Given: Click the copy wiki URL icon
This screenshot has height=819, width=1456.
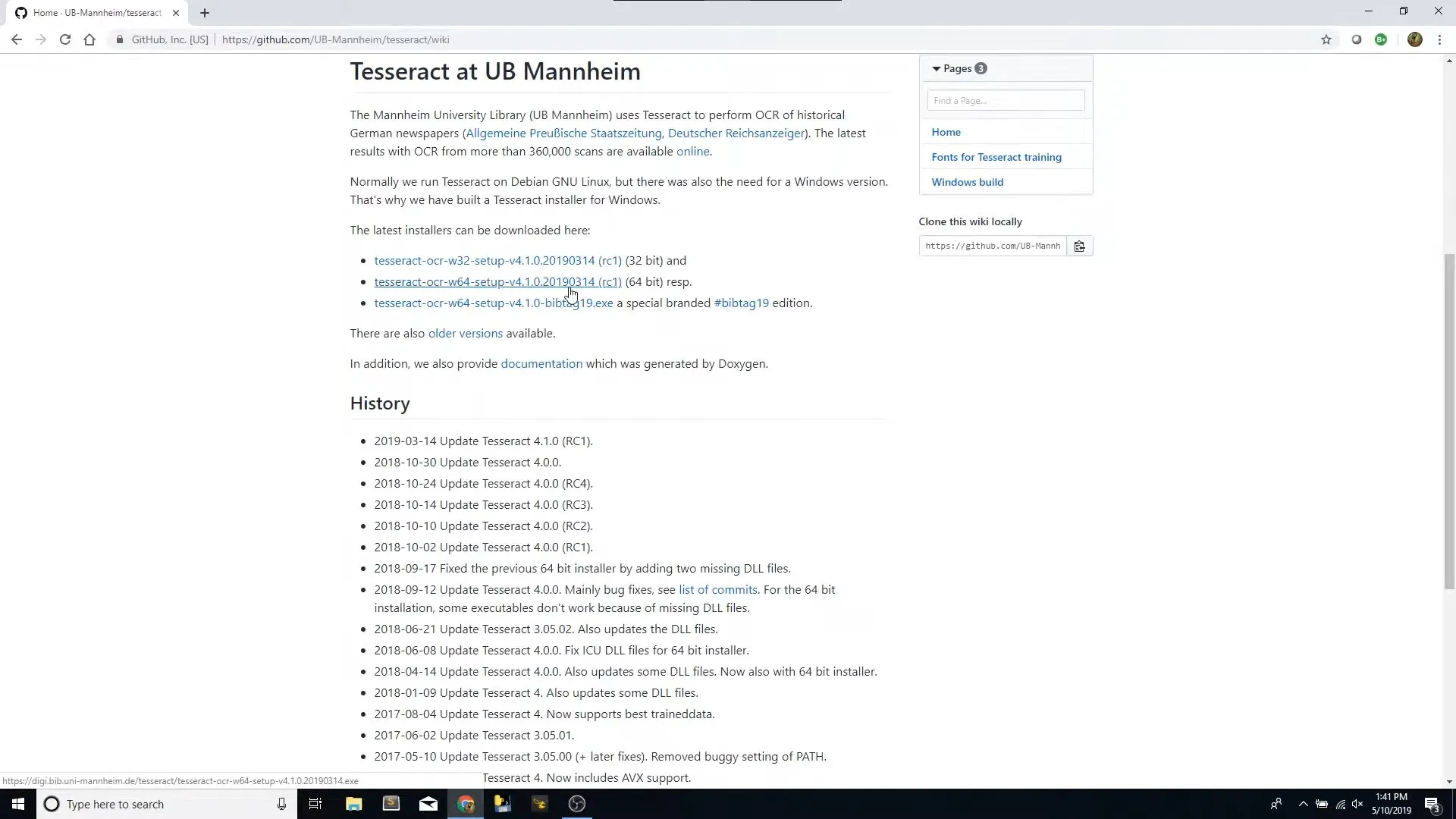Looking at the screenshot, I should (x=1078, y=245).
